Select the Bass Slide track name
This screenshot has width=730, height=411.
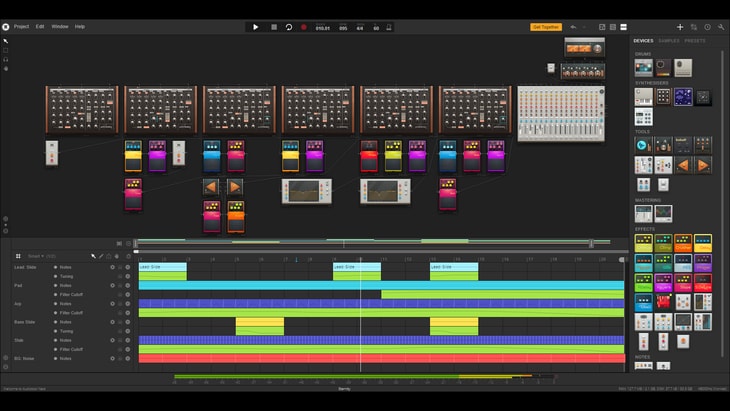tap(25, 322)
